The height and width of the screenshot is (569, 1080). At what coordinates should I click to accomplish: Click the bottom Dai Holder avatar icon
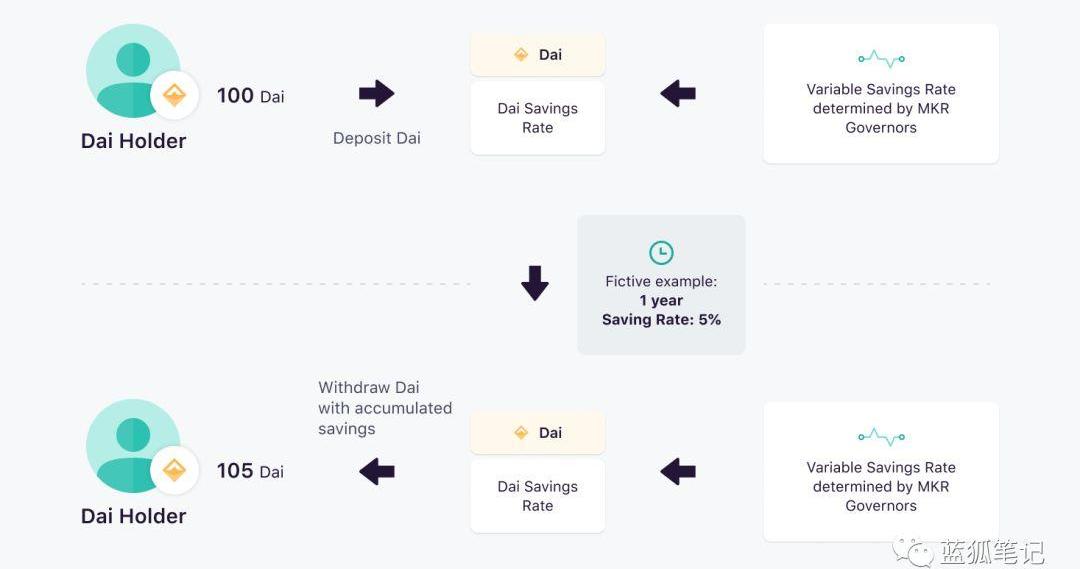tap(133, 446)
